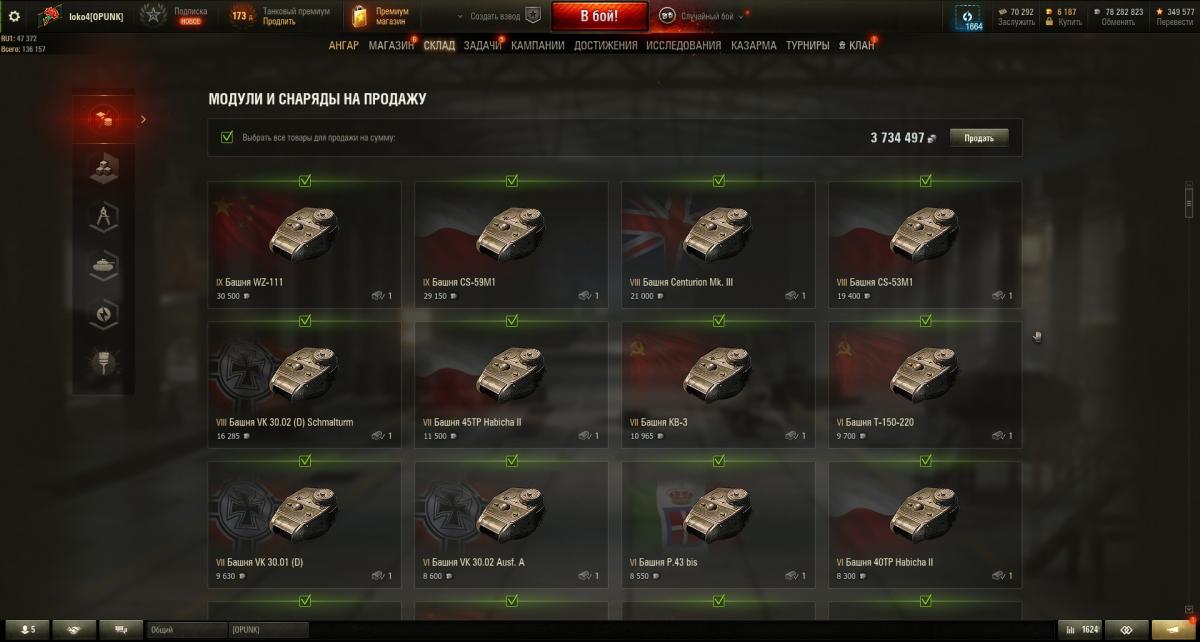Click the Продать sell button
Screen dimensions: 1200x642
[x=979, y=138]
